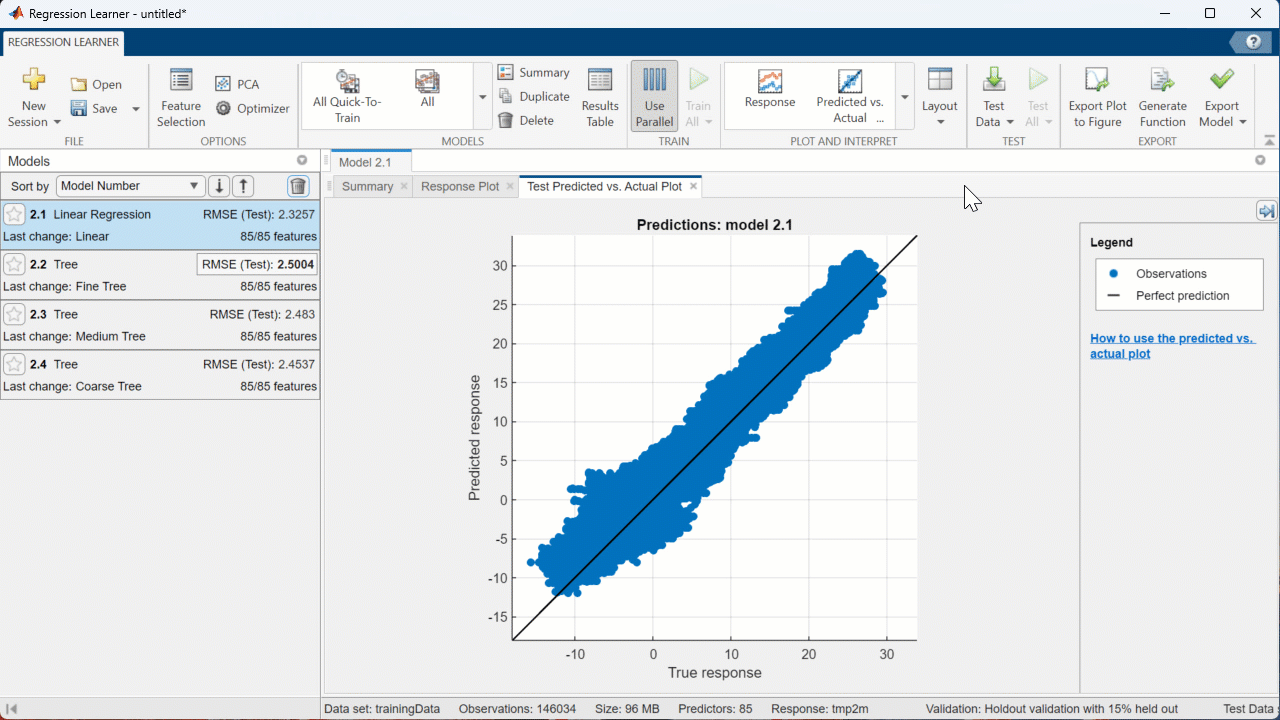Star the 2.1 Linear Regression model as favorite
The width and height of the screenshot is (1280, 720).
coord(15,214)
